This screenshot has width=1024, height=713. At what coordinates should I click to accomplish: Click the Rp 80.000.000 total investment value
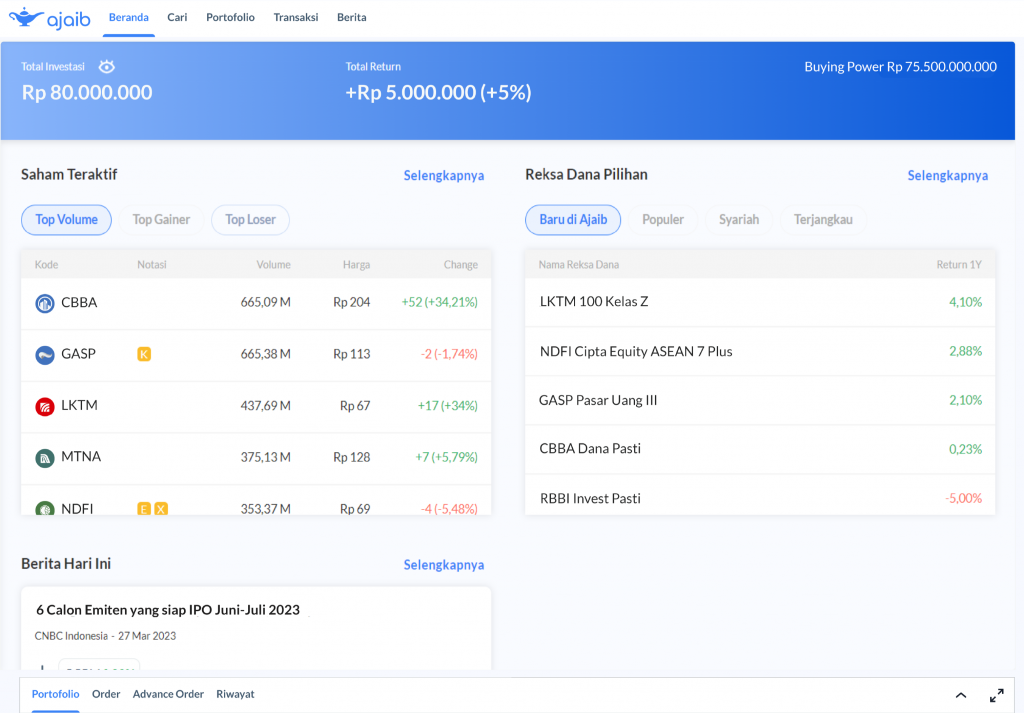87,93
